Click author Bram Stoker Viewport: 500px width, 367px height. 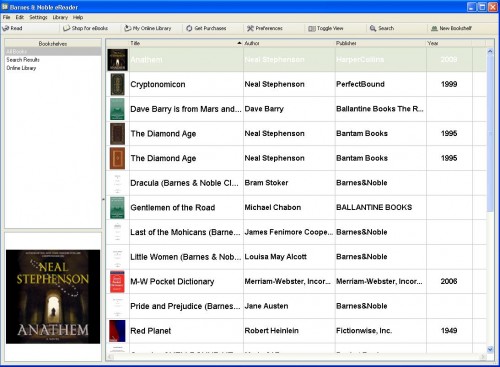point(266,183)
